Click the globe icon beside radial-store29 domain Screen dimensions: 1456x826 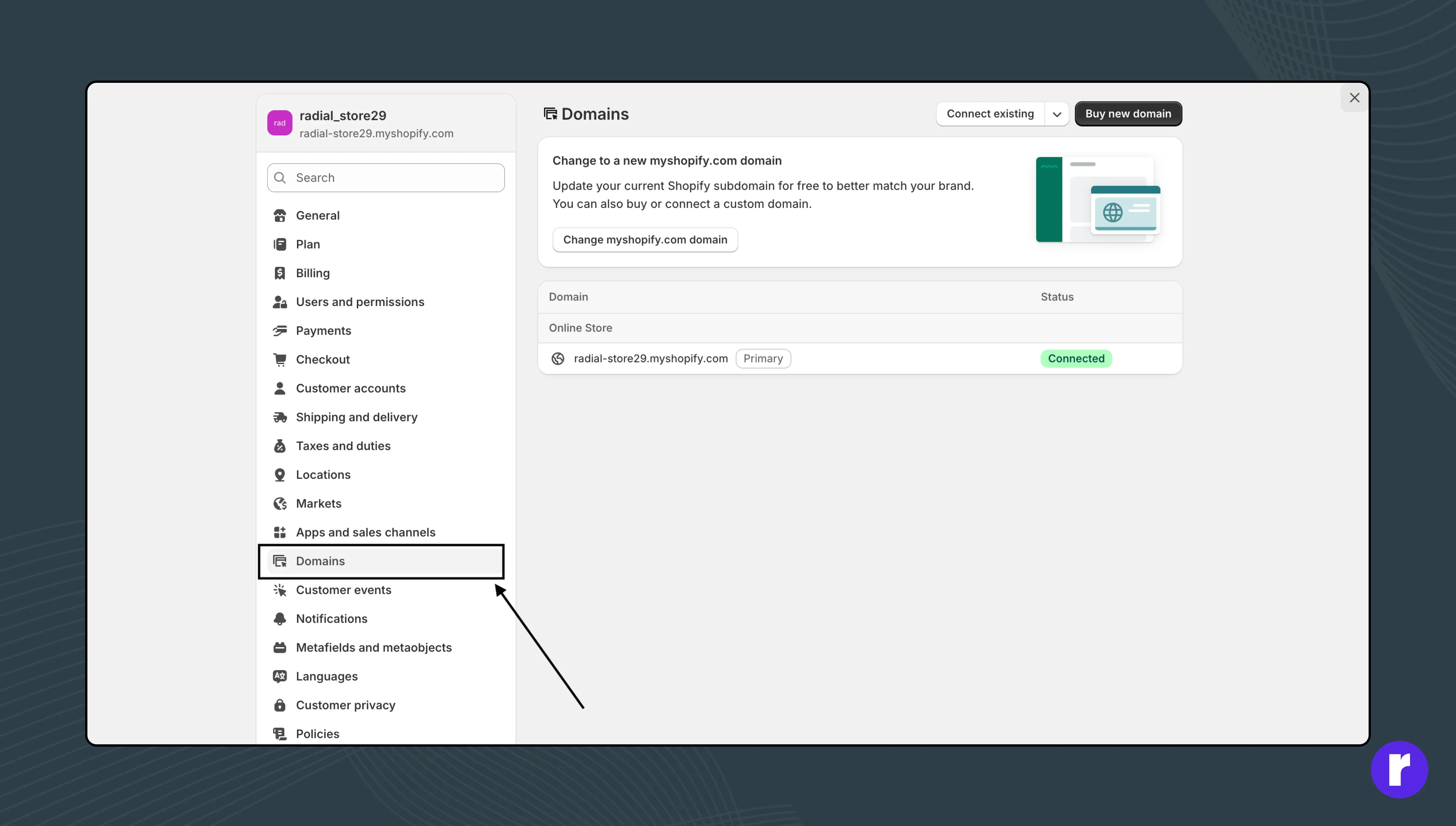tap(558, 359)
